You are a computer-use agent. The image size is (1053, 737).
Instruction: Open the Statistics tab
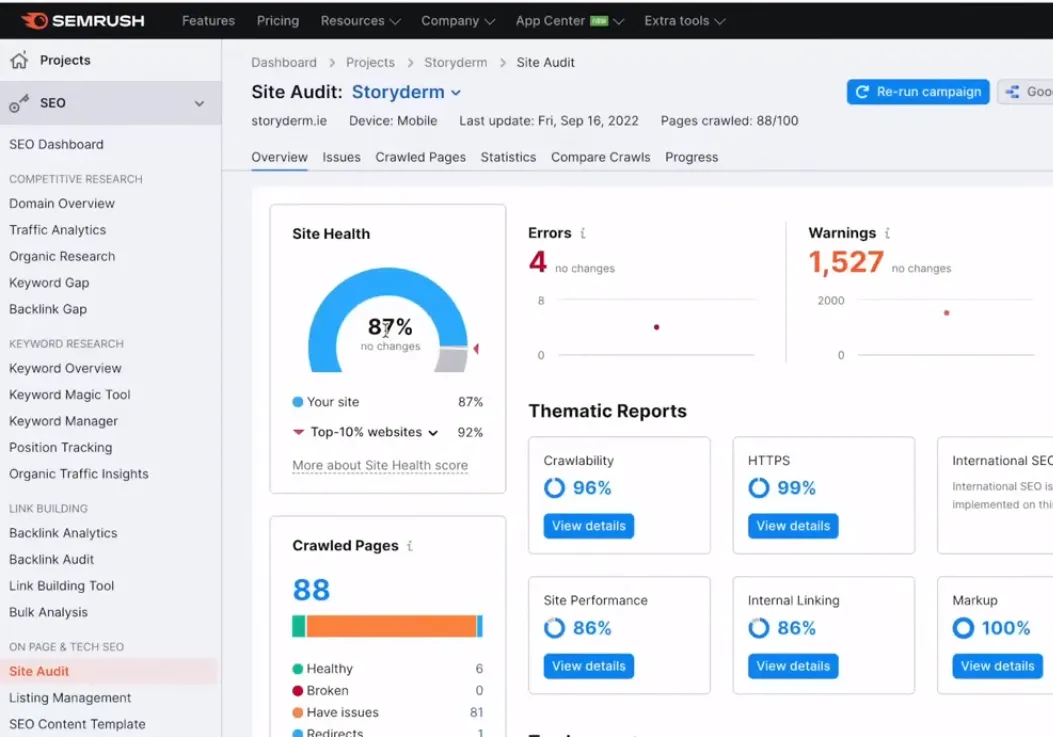coord(508,157)
